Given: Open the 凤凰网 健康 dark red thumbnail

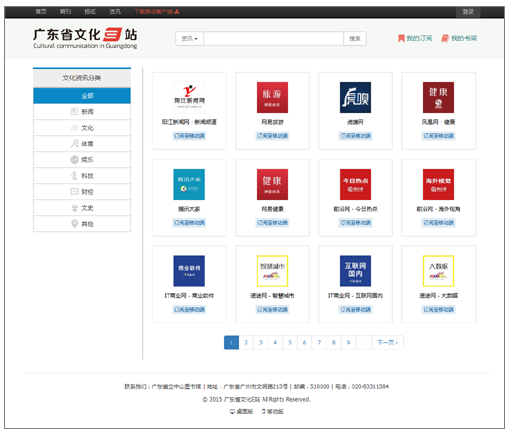Looking at the screenshot, I should coord(438,97).
